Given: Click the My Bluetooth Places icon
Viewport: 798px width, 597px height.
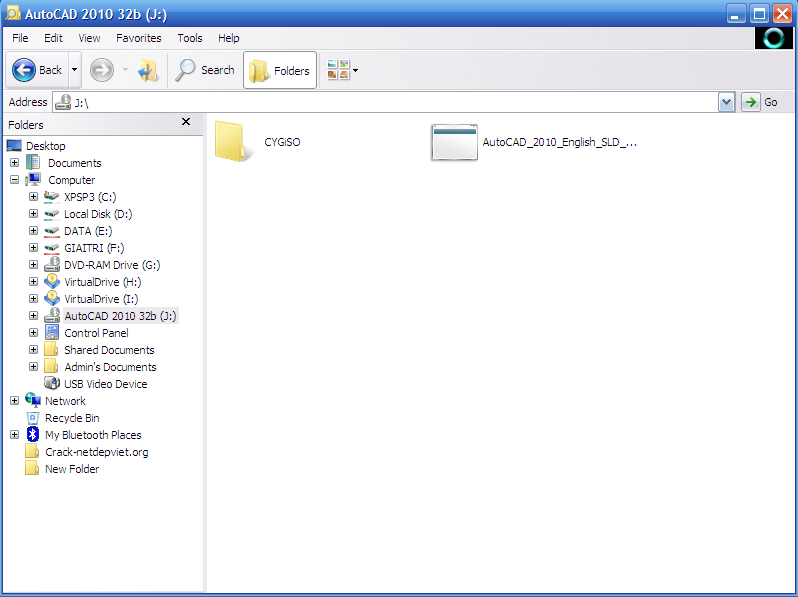Looking at the screenshot, I should [x=33, y=435].
